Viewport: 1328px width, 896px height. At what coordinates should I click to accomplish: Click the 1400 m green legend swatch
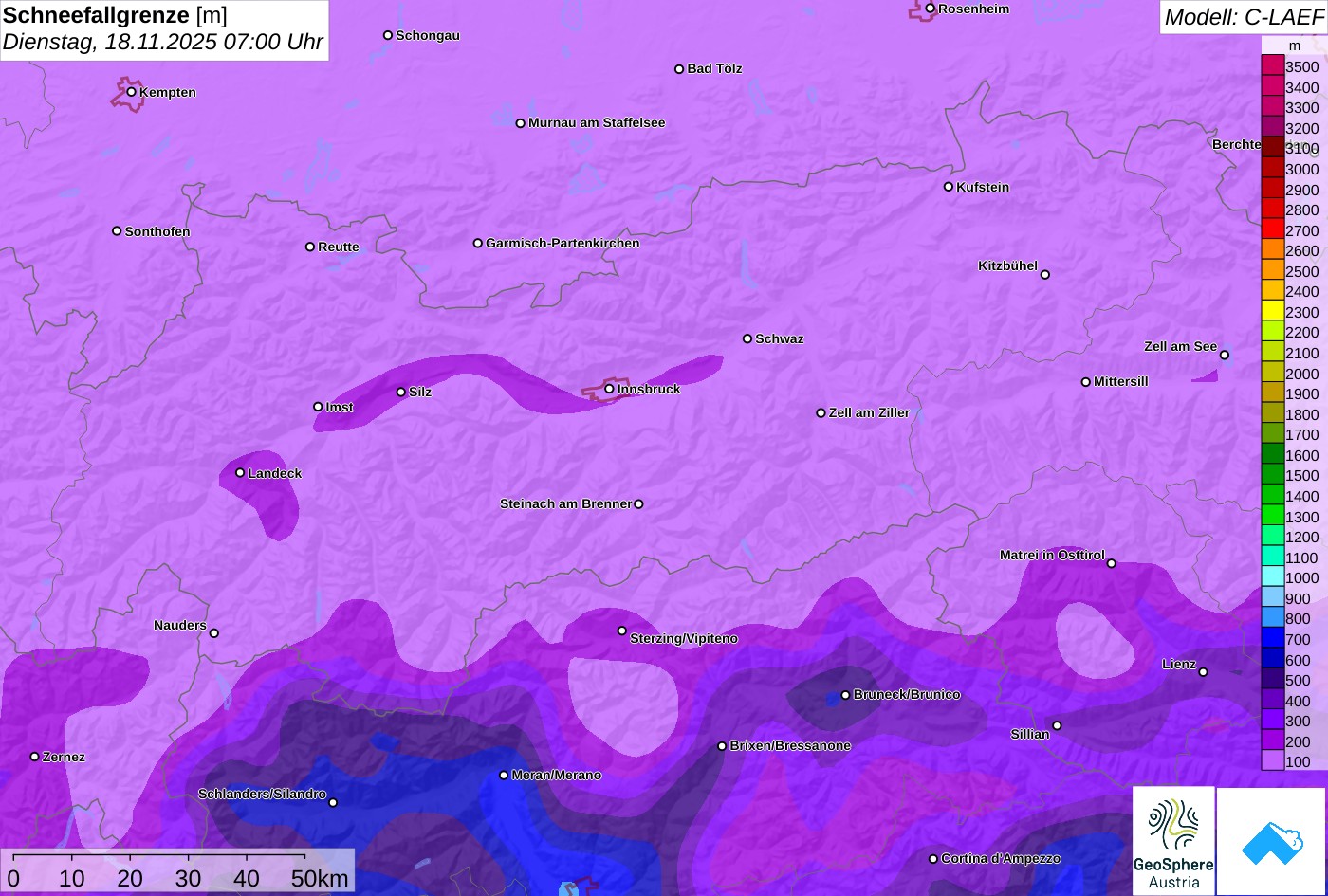click(x=1272, y=494)
